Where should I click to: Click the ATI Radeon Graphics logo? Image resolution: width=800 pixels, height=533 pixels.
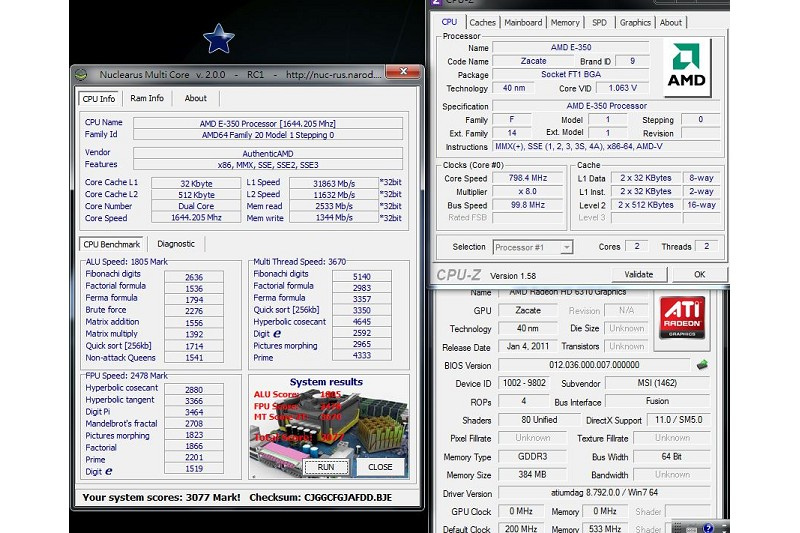[682, 318]
